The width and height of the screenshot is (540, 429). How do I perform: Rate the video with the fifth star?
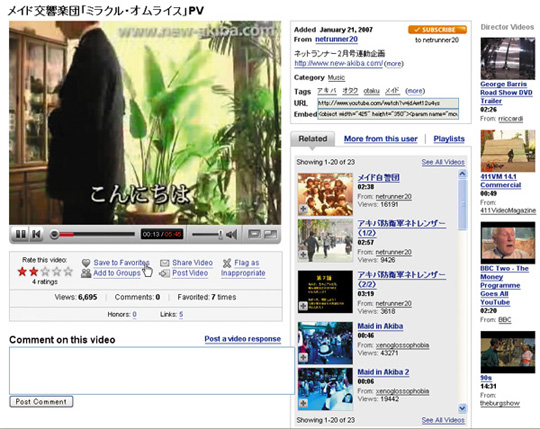(68, 271)
